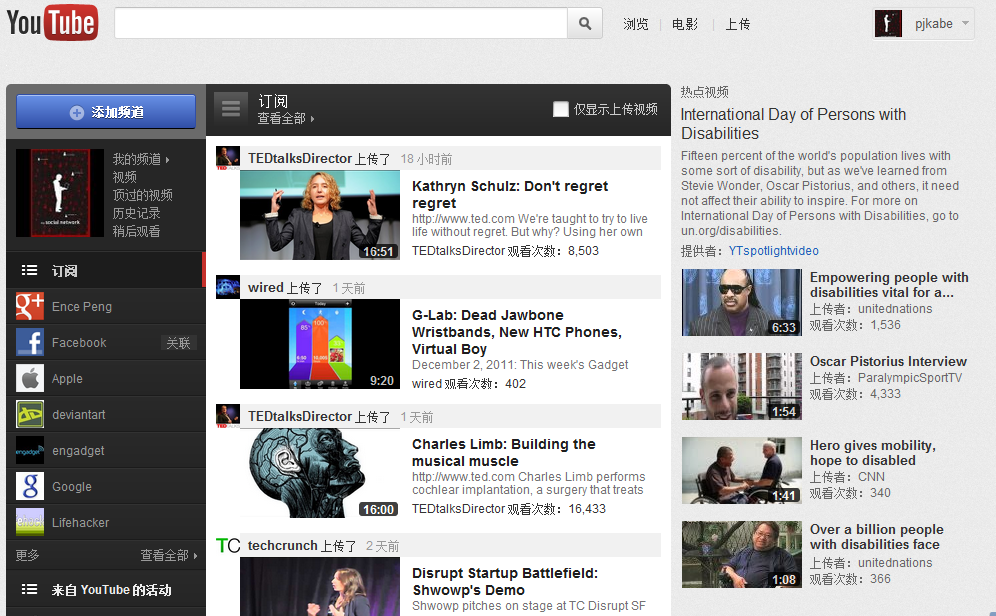Open the Apple channel icon

30,378
